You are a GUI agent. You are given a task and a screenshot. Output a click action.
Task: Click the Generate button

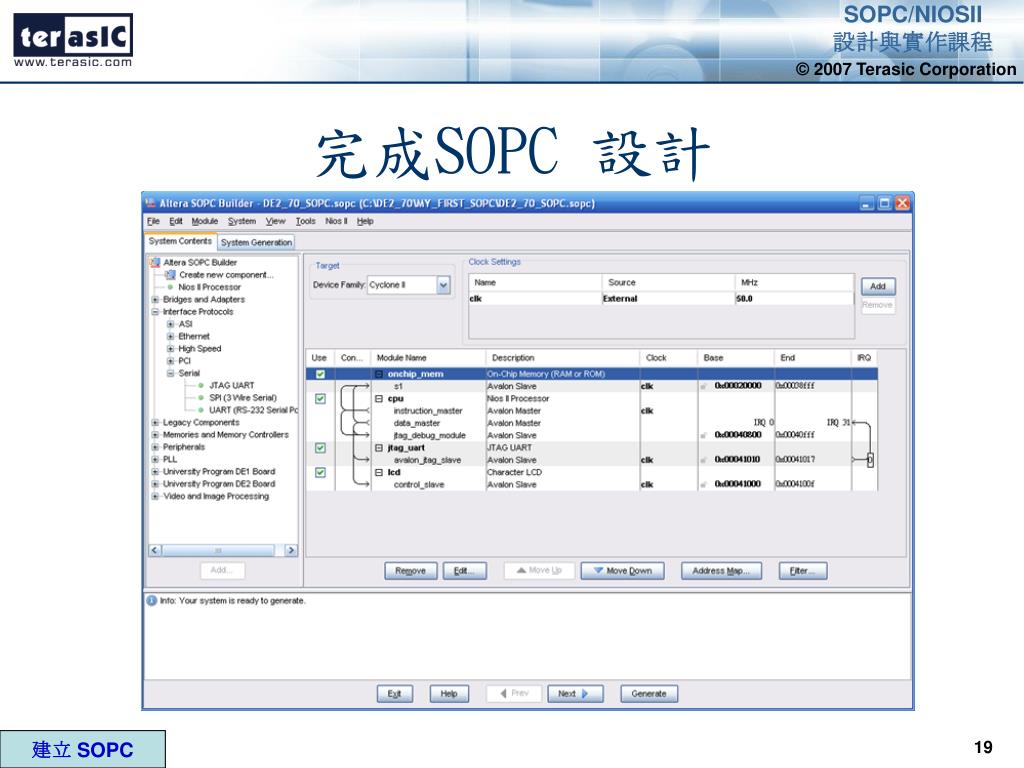click(x=648, y=694)
